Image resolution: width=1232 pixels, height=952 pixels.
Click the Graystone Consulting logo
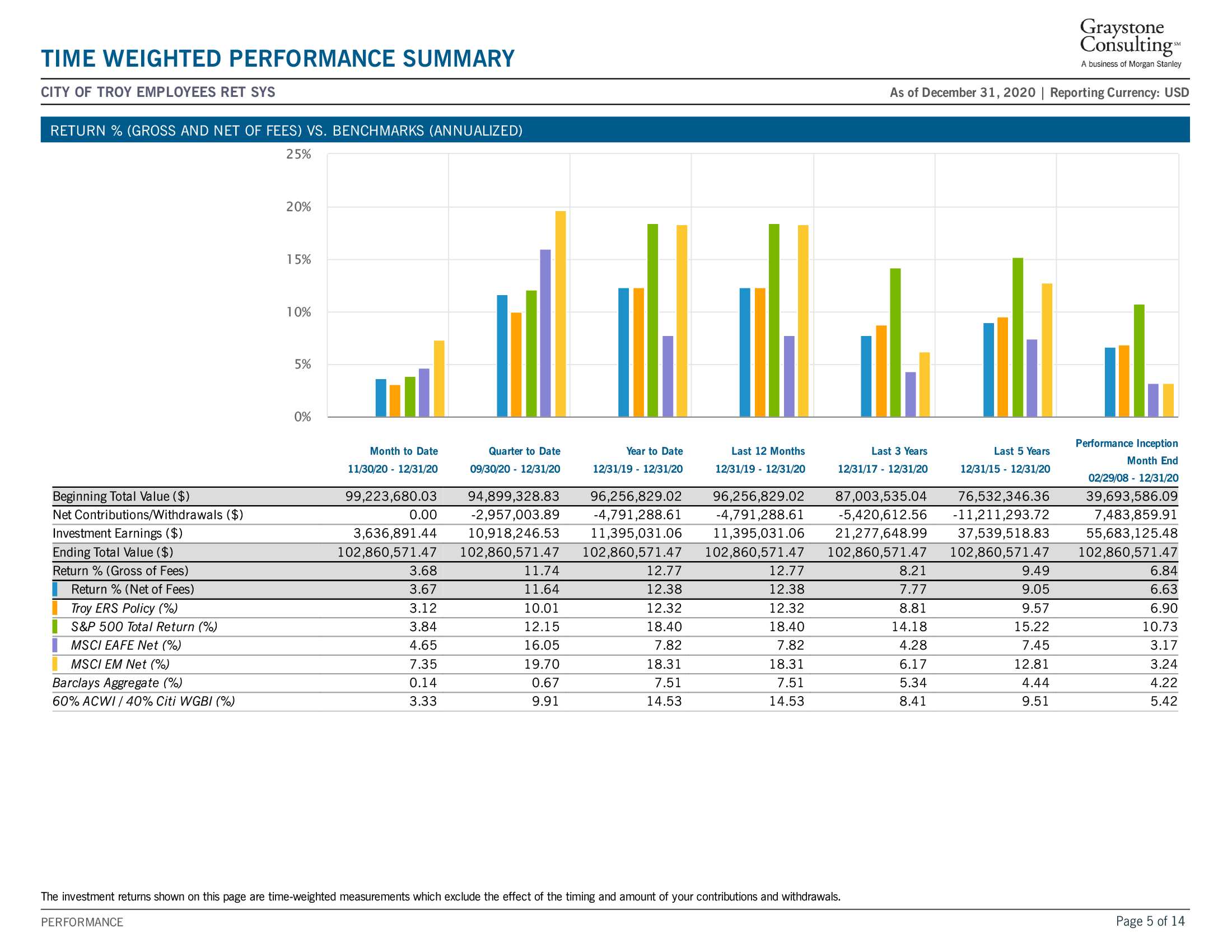(1131, 44)
